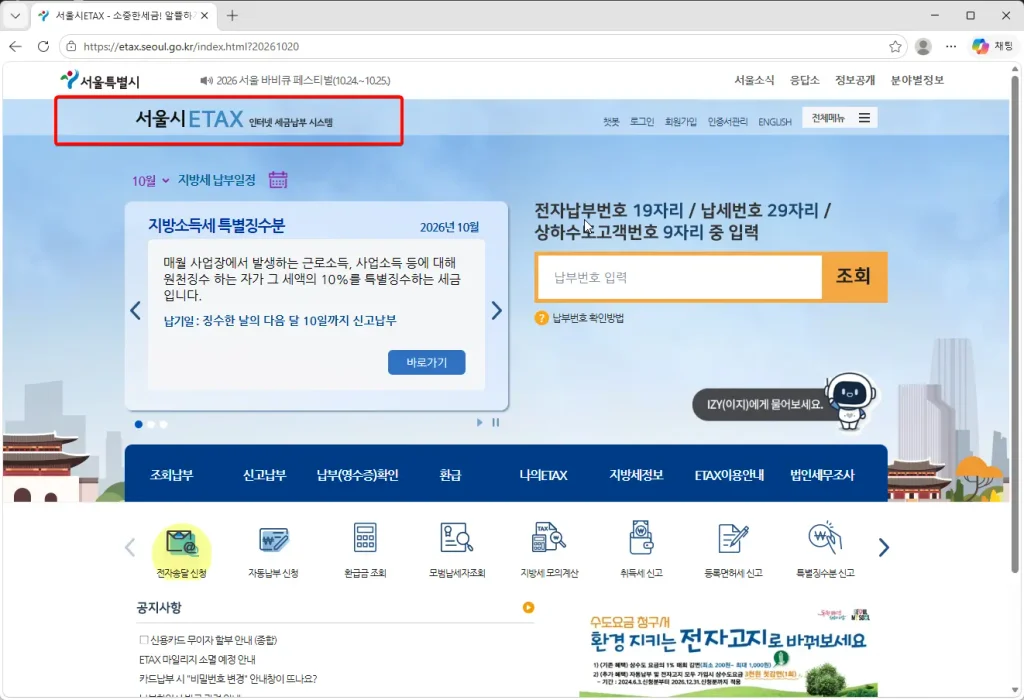Screen dimensions: 1024x700
Task: Open the 등록면허세 신고 icon
Action: pyautogui.click(x=733, y=538)
